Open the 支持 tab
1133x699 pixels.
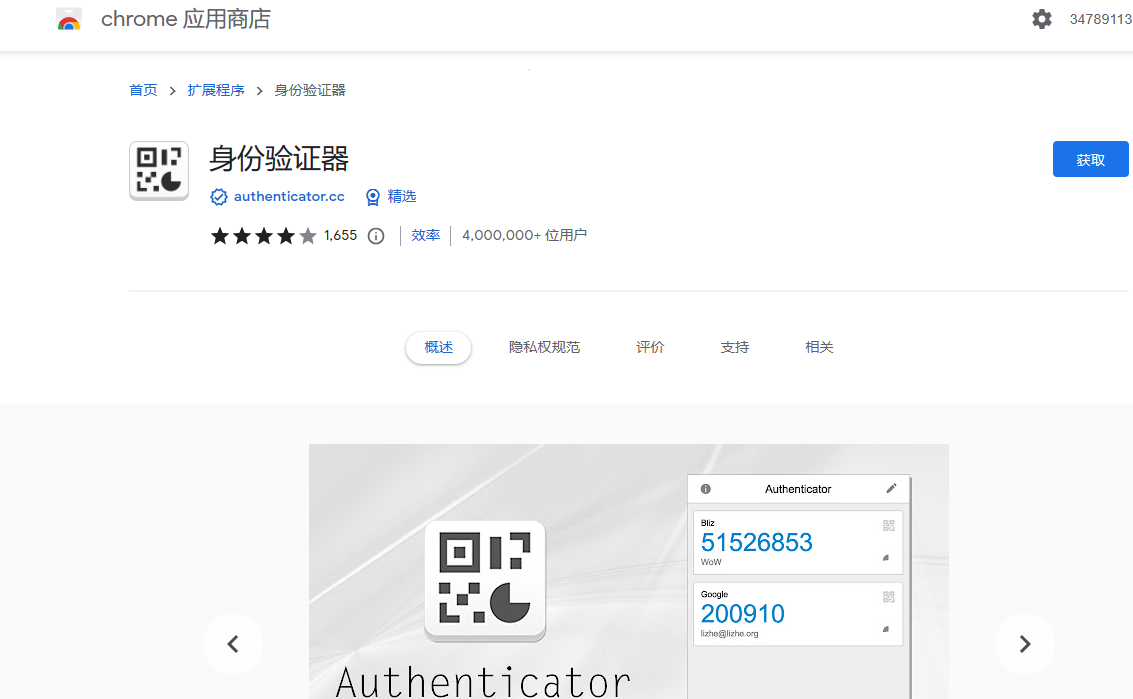[735, 348]
